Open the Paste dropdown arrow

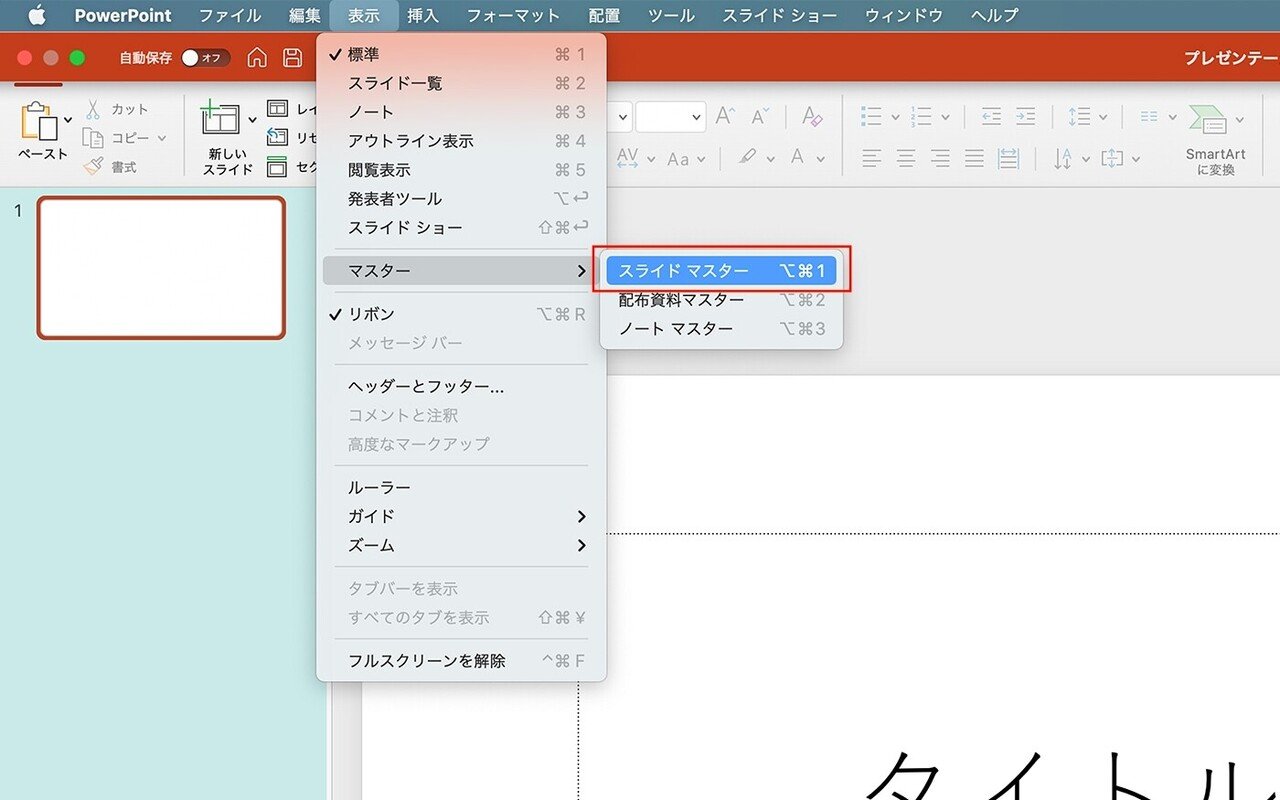pyautogui.click(x=68, y=120)
